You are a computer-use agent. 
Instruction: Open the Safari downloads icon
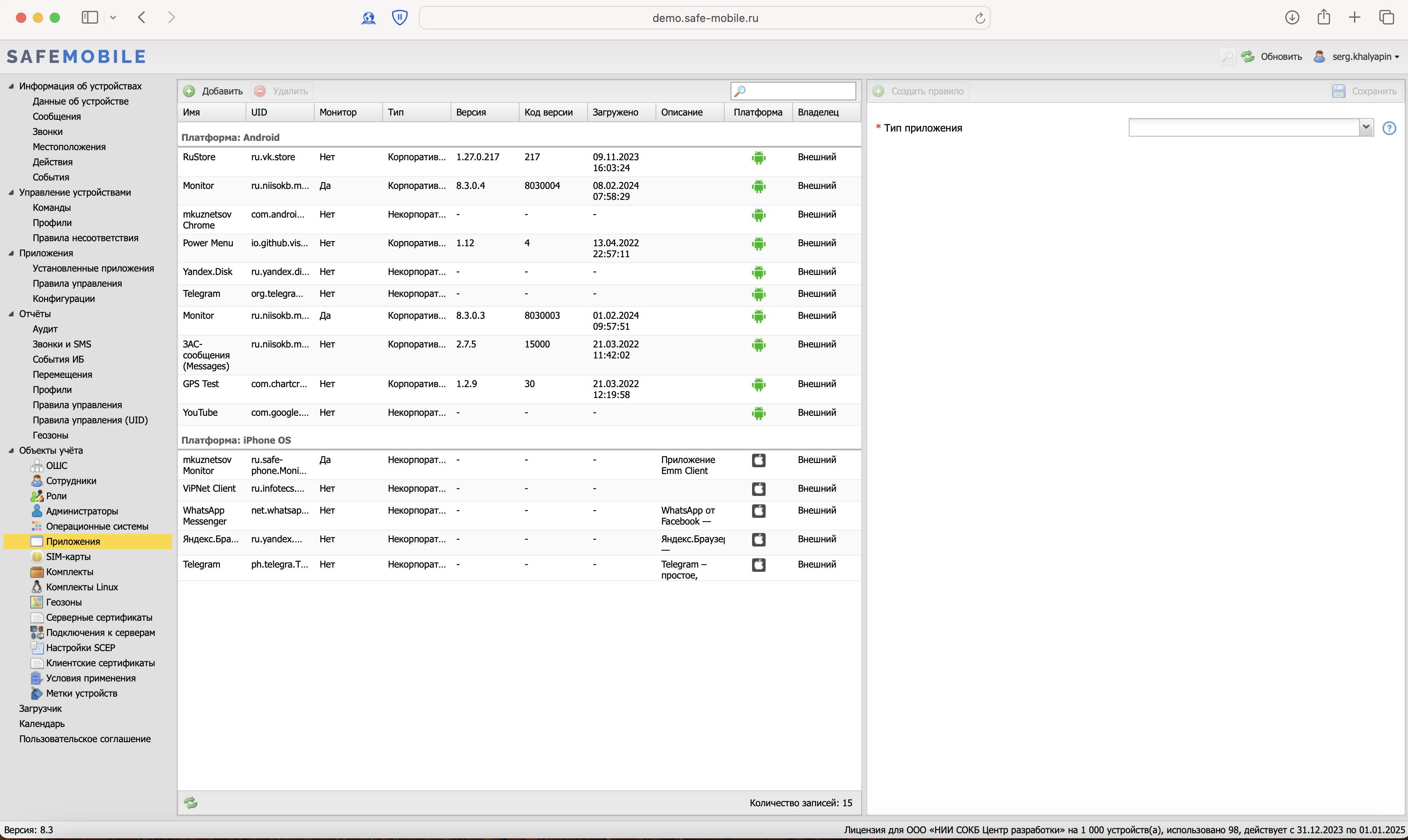tap(1292, 18)
